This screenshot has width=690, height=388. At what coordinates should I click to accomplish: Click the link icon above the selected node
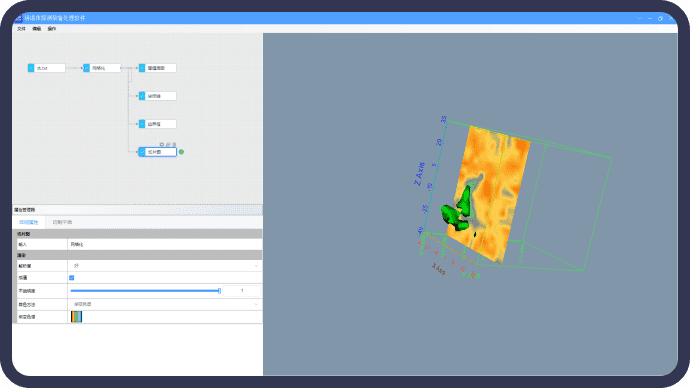168,144
